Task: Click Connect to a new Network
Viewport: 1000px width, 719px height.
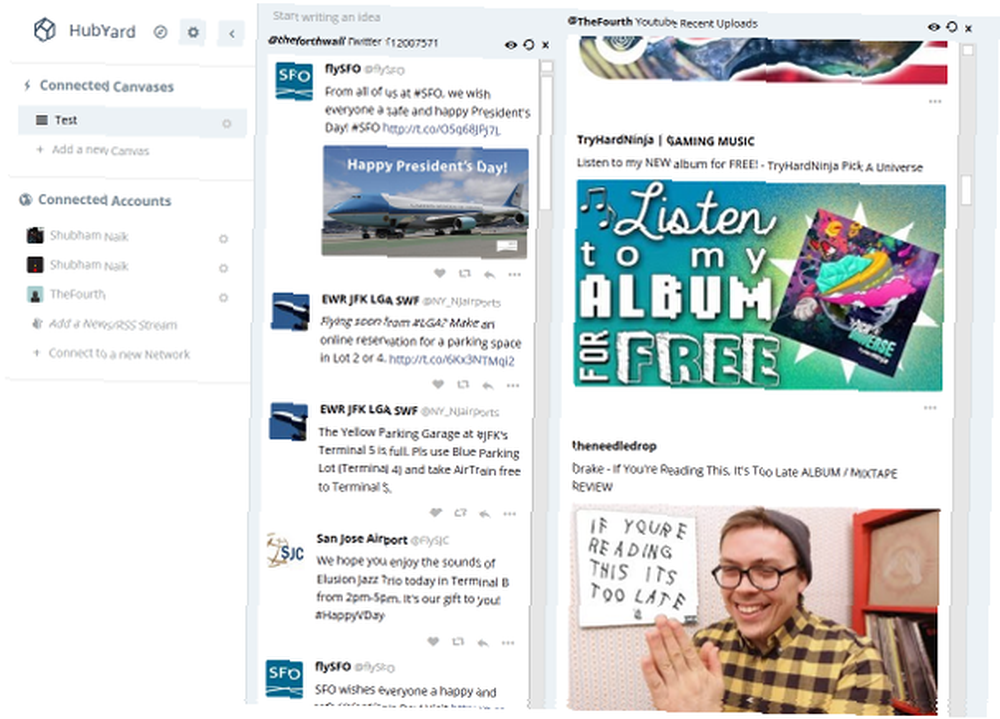Action: [112, 353]
